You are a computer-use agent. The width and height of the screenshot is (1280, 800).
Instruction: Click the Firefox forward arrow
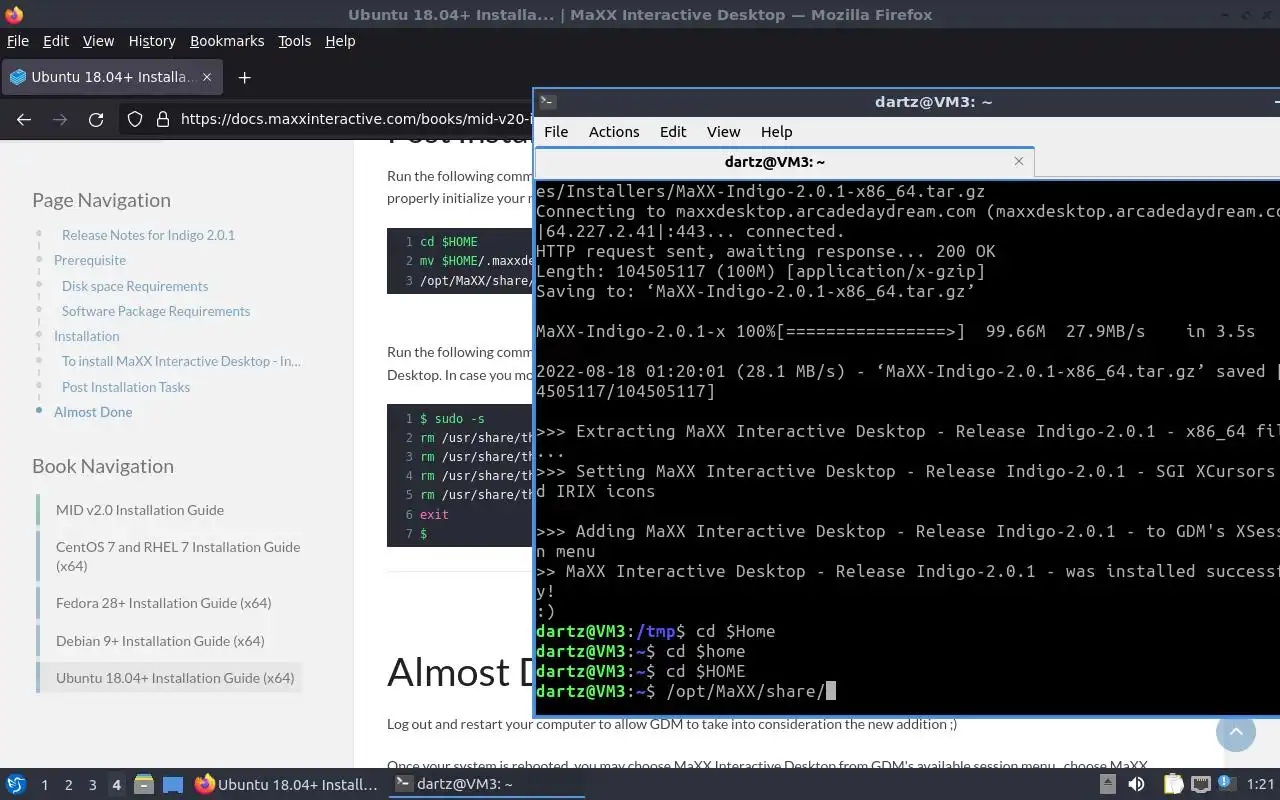click(x=60, y=119)
